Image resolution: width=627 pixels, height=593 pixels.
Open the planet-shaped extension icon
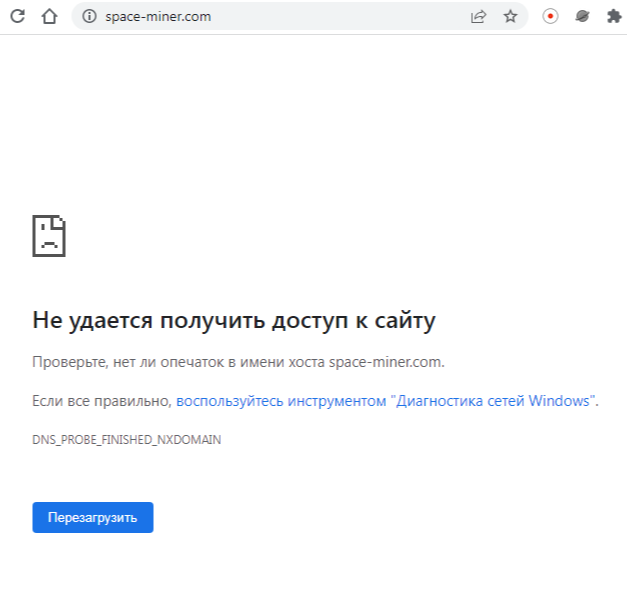582,16
